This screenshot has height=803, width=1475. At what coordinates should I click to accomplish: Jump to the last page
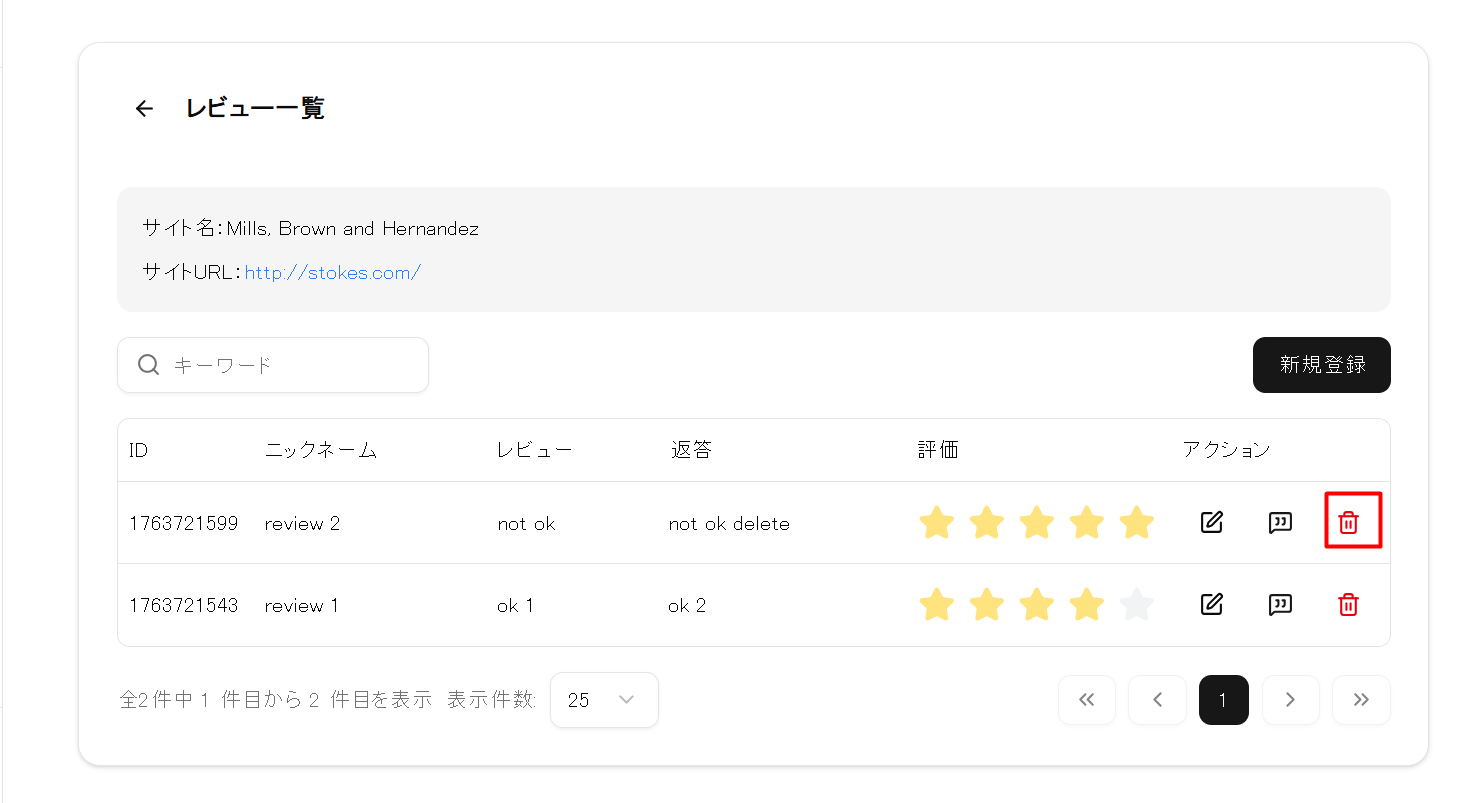1361,700
